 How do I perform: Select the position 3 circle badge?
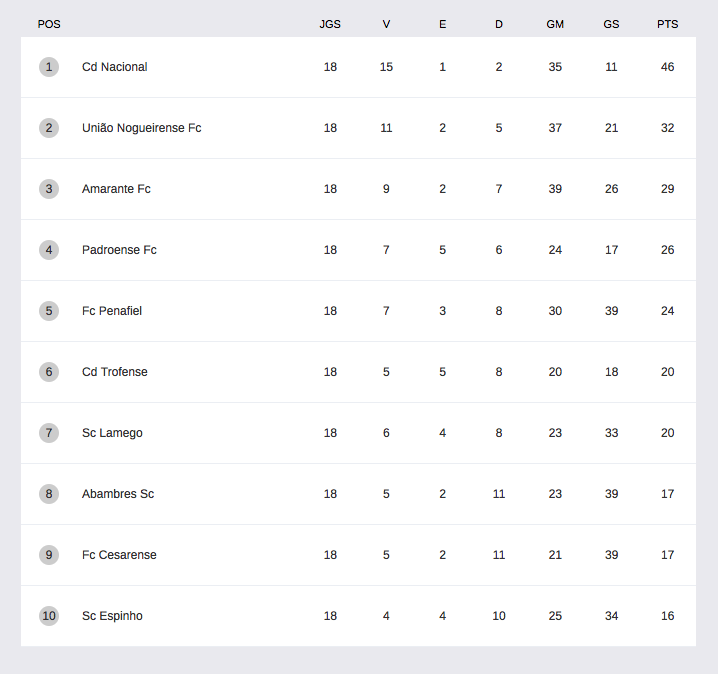coord(49,189)
